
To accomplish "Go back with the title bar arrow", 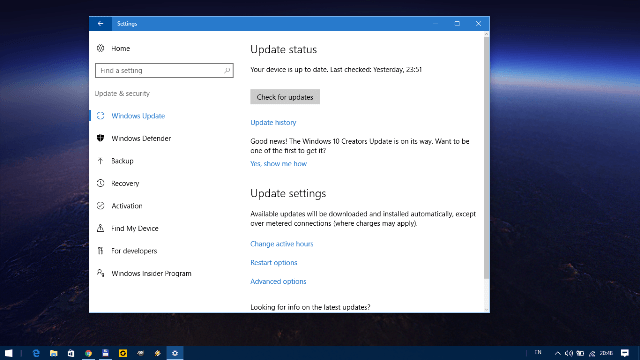I will (x=100, y=24).
